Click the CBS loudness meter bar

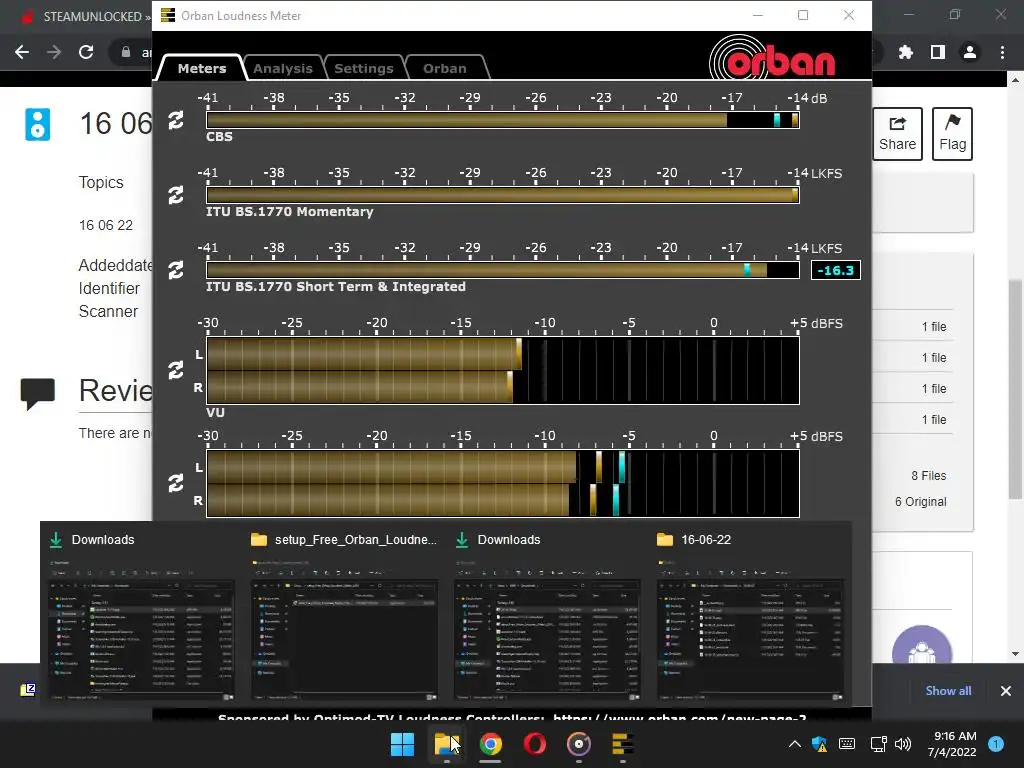click(503, 120)
